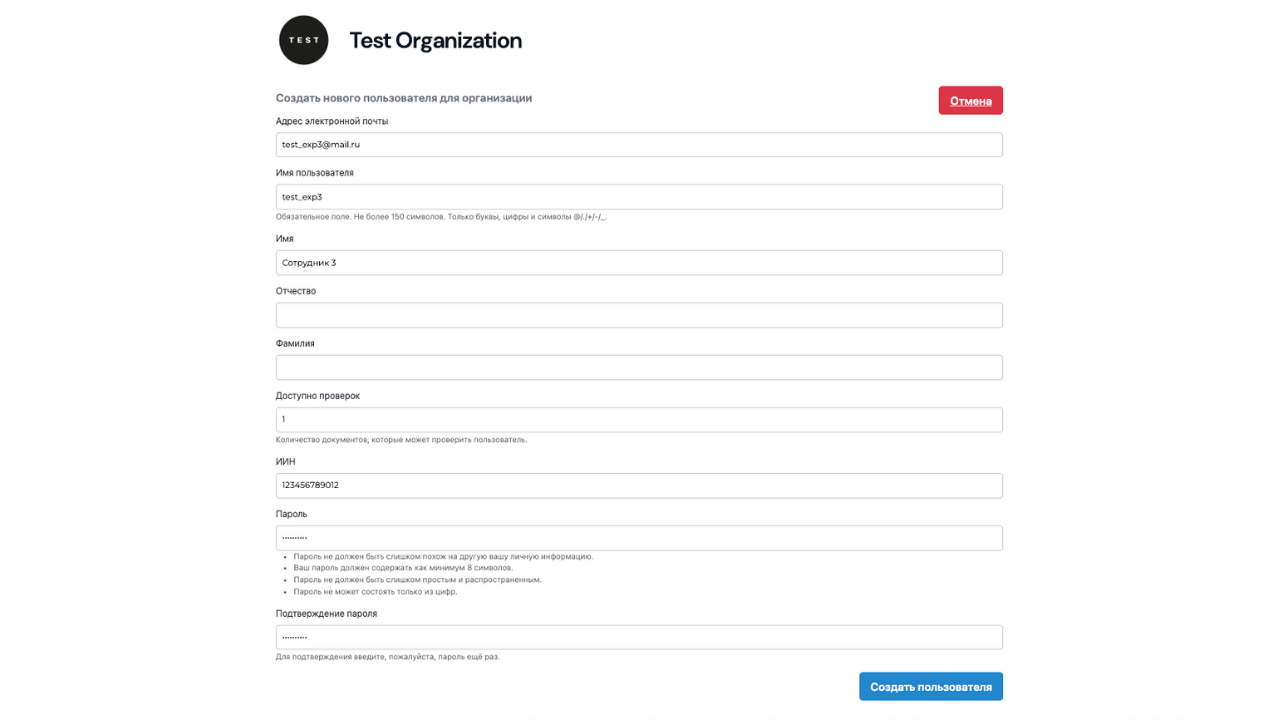Click the ИИН field containing 123456789012
1280x720 pixels.
pos(639,486)
